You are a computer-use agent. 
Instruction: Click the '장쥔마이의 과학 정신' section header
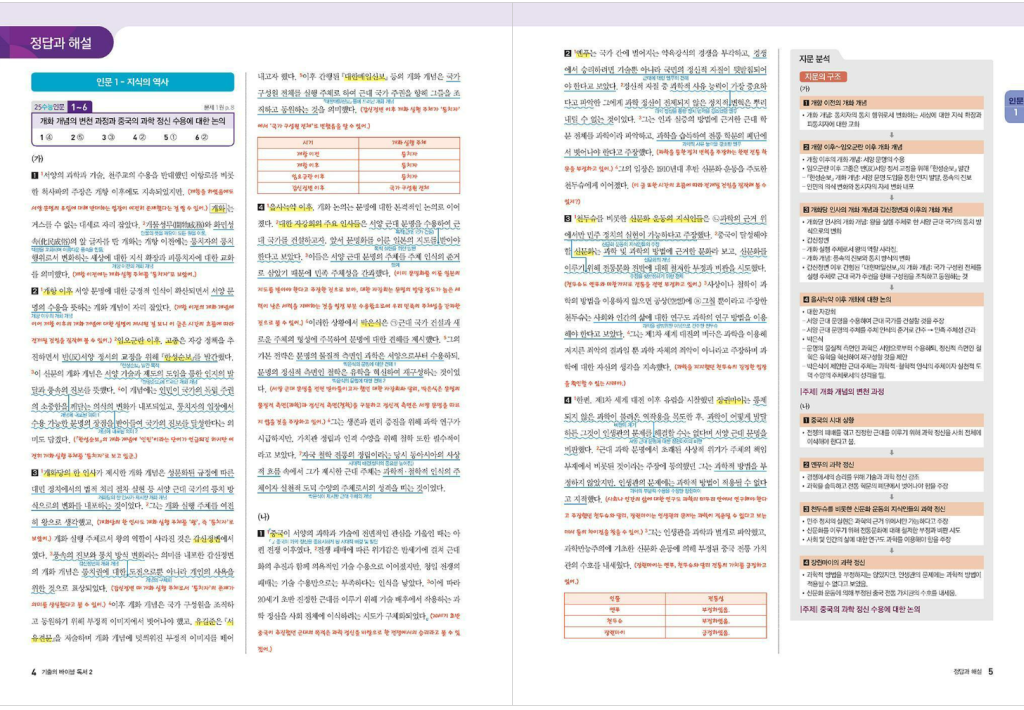click(891, 562)
